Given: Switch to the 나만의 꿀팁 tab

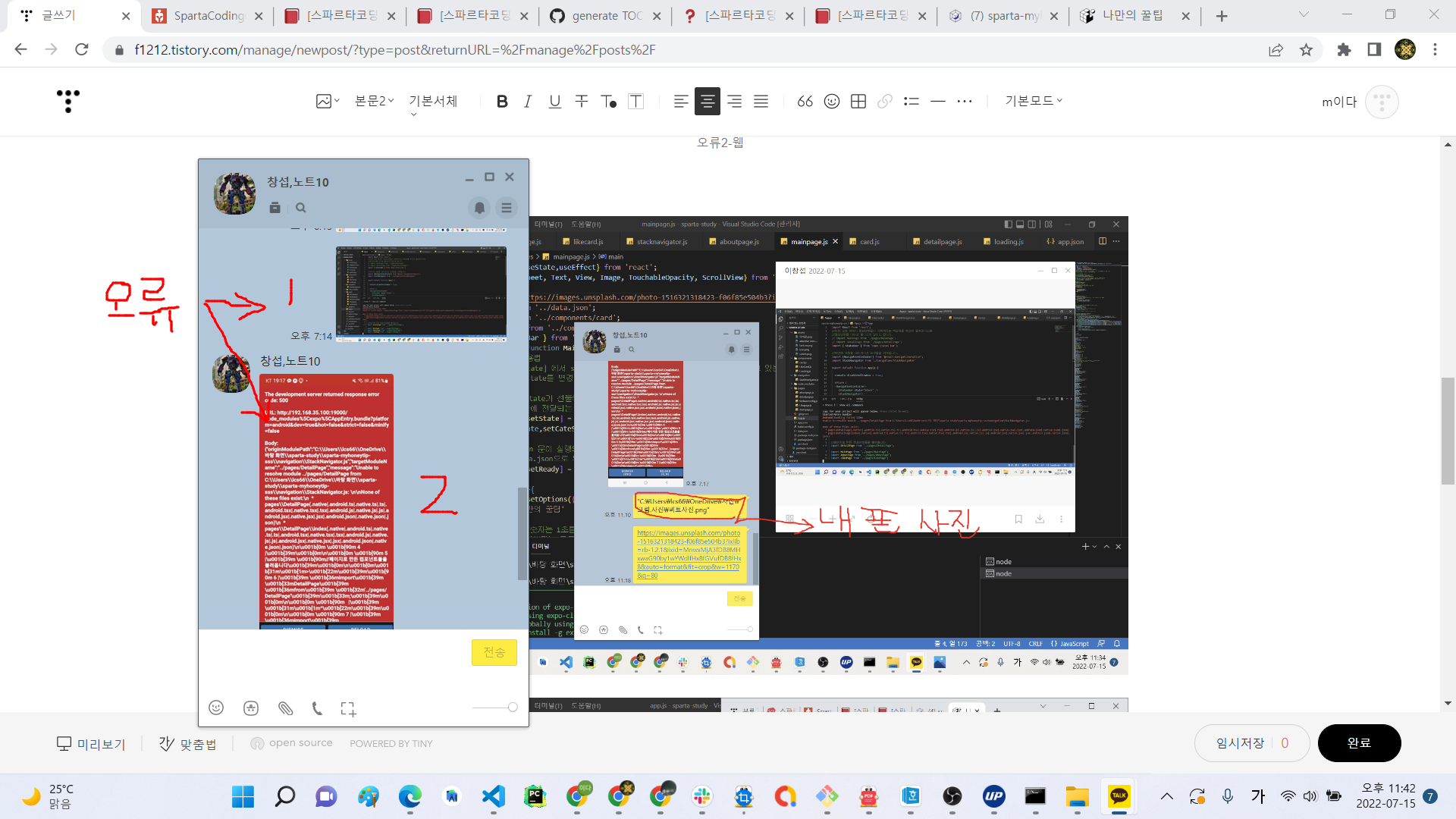Looking at the screenshot, I should point(1135,16).
